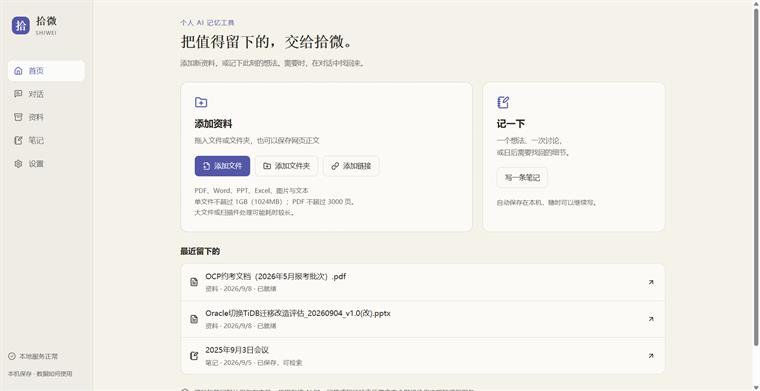The height and width of the screenshot is (391, 760).
Task: Click the 拾微 app name in the sidebar
Action: tap(47, 21)
